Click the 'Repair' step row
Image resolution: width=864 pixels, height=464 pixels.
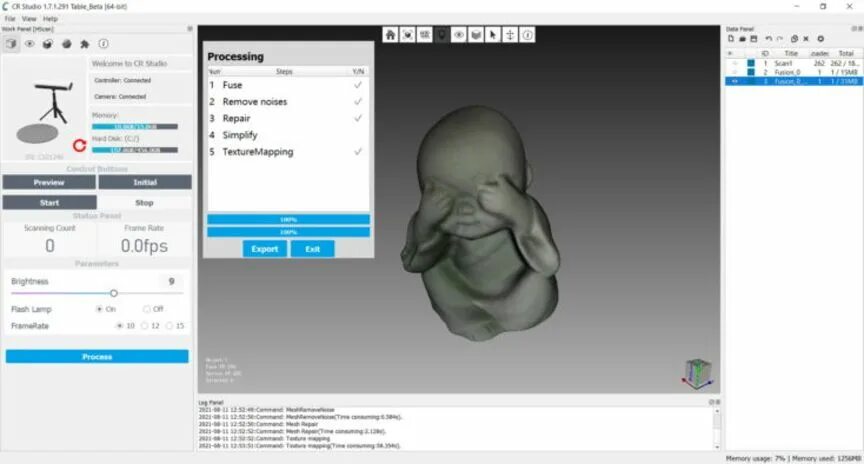288,118
